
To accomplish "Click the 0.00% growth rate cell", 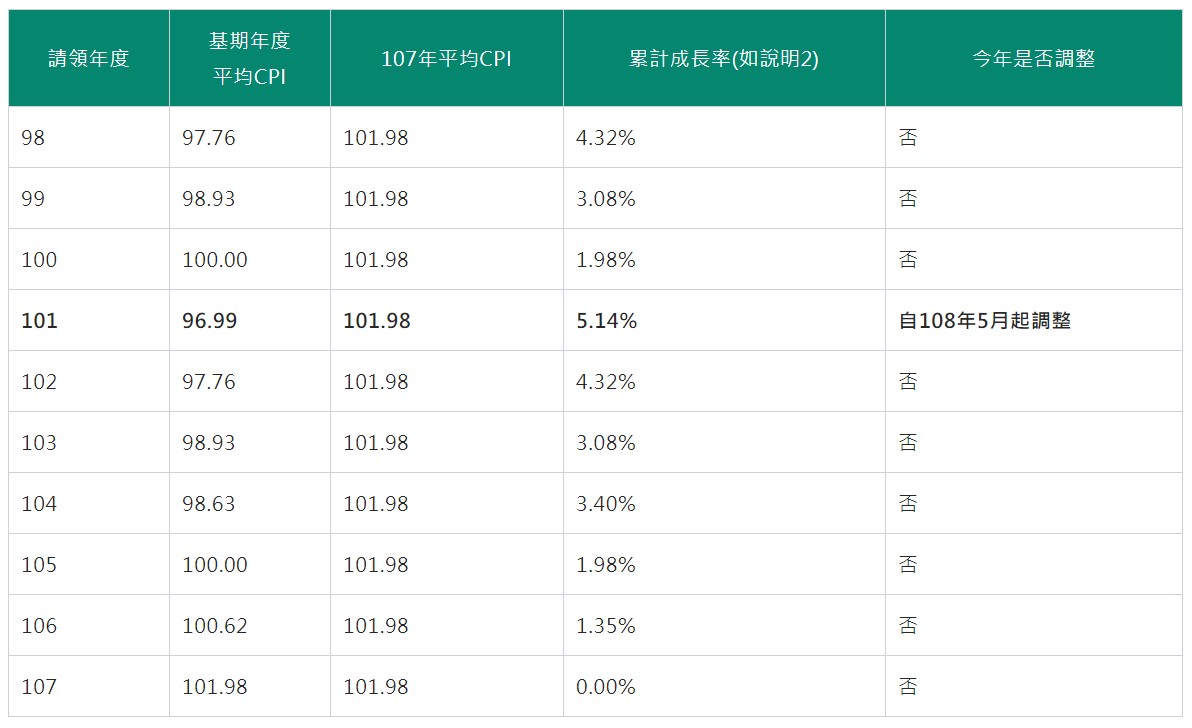I will (x=606, y=687).
